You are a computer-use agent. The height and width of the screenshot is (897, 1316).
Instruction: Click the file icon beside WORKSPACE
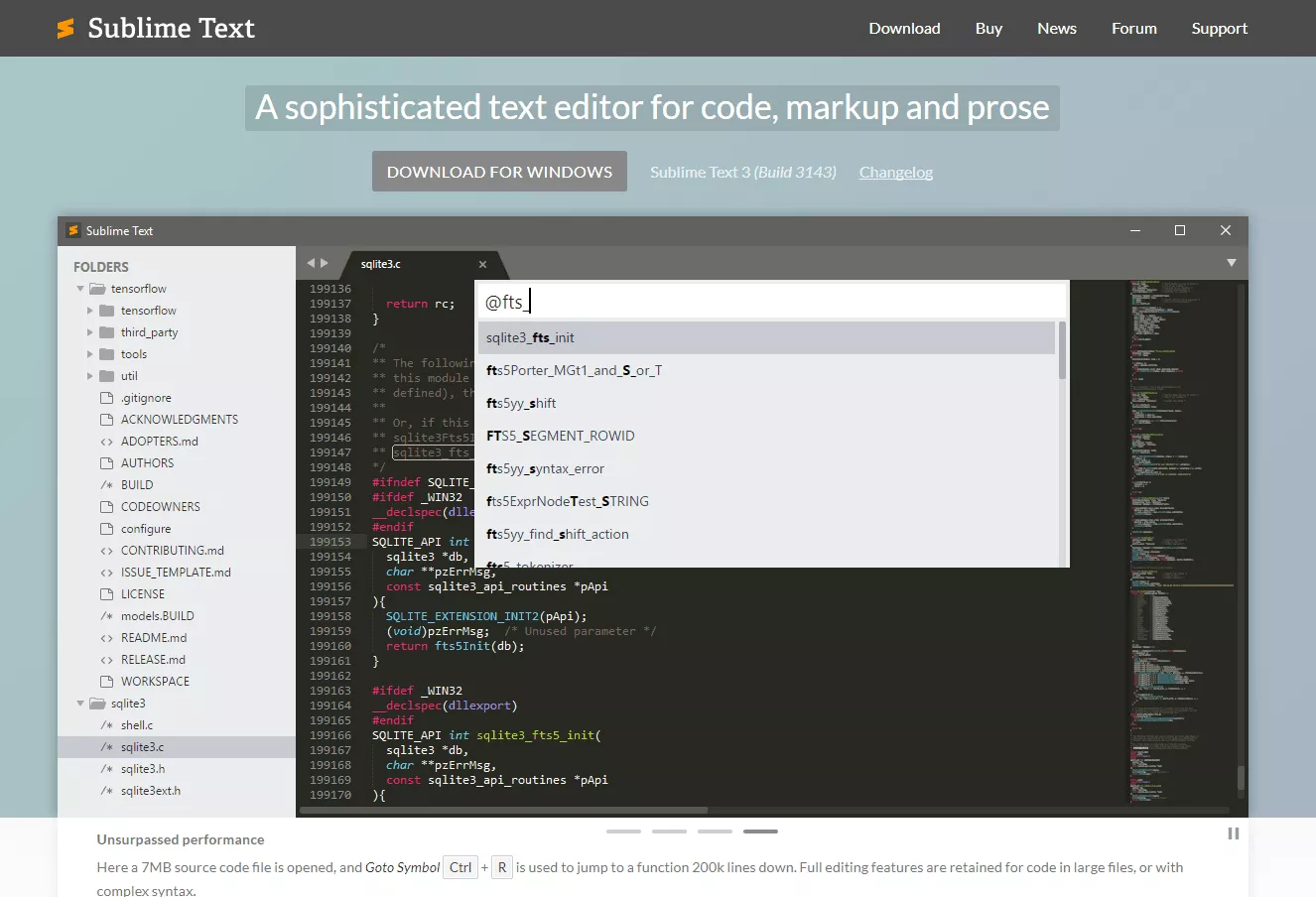click(107, 682)
